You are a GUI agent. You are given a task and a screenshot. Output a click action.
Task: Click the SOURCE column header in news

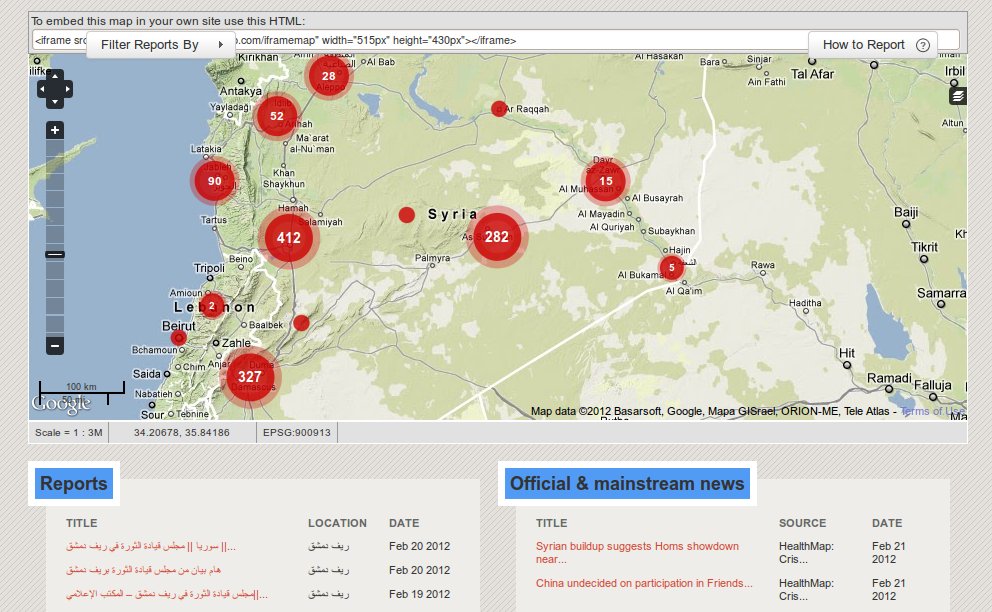click(802, 523)
